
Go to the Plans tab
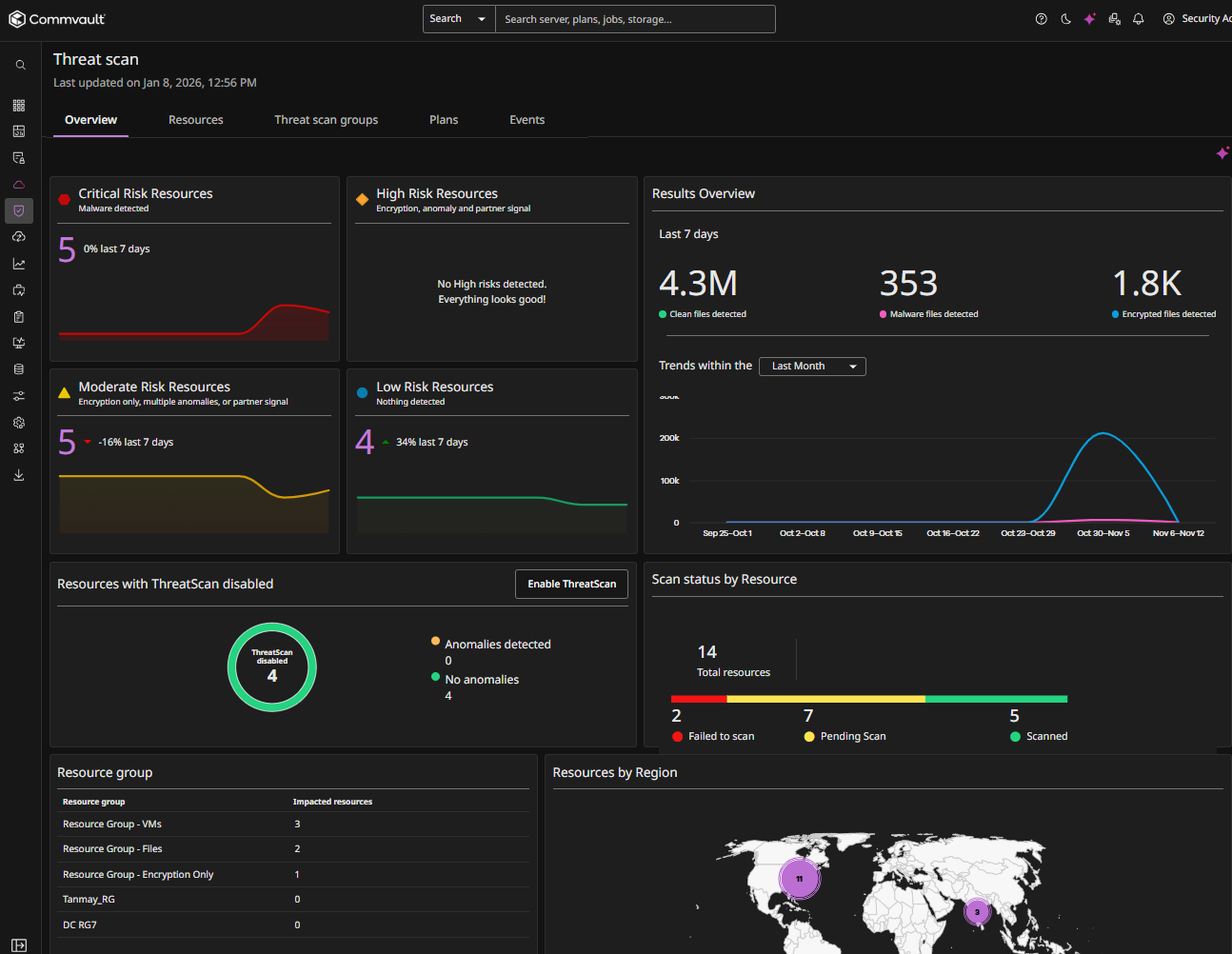444,120
